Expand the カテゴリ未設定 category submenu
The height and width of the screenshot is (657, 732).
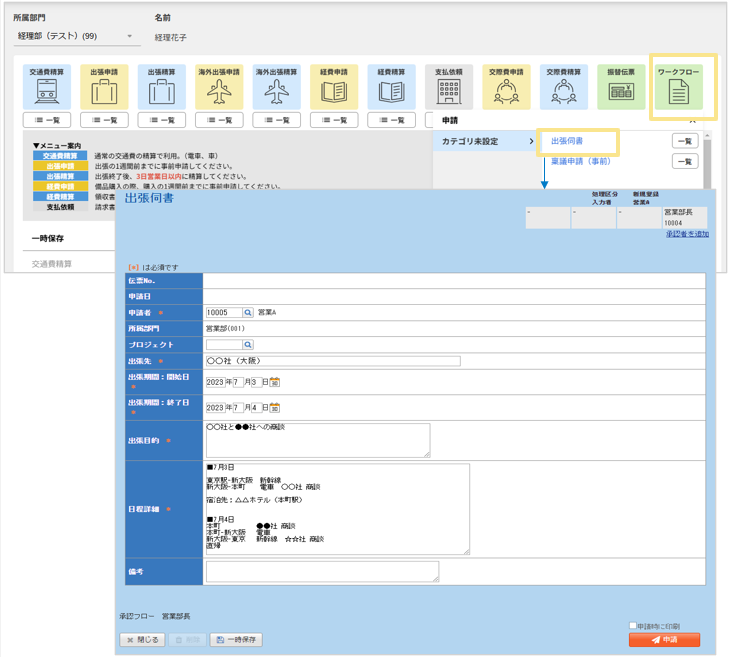[x=486, y=142]
